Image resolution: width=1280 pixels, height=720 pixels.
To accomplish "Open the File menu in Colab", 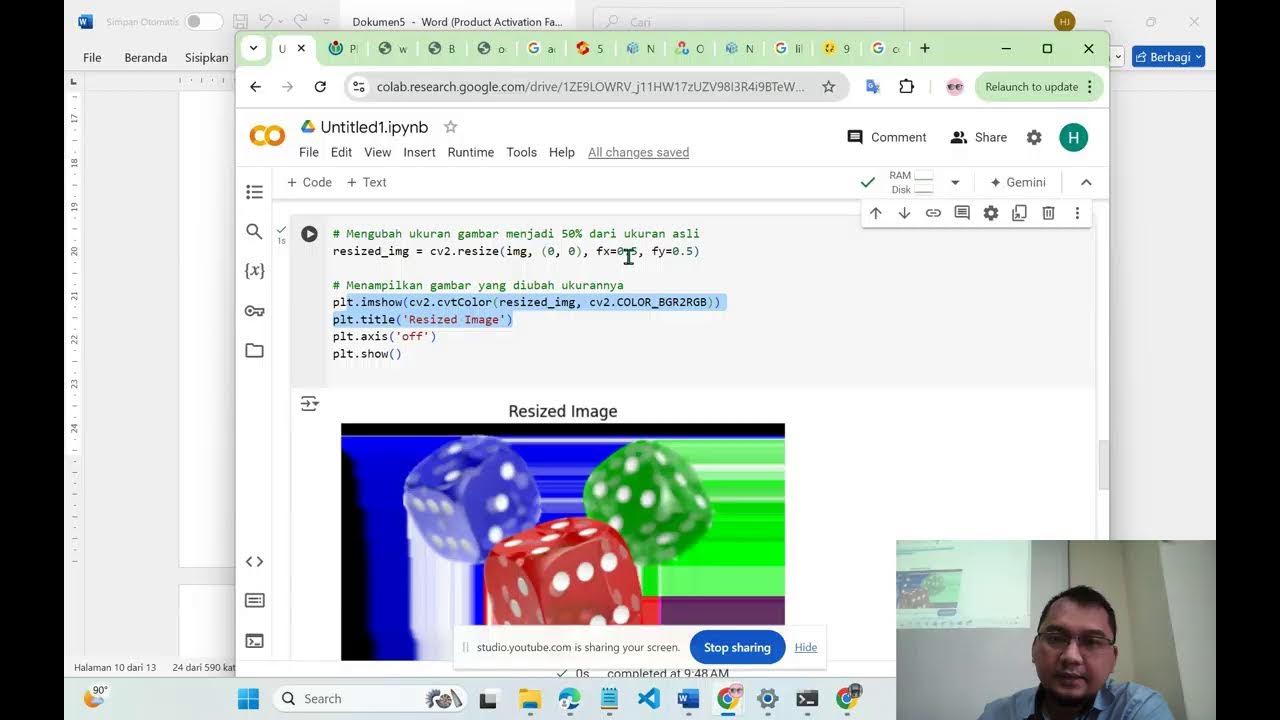I will point(309,152).
